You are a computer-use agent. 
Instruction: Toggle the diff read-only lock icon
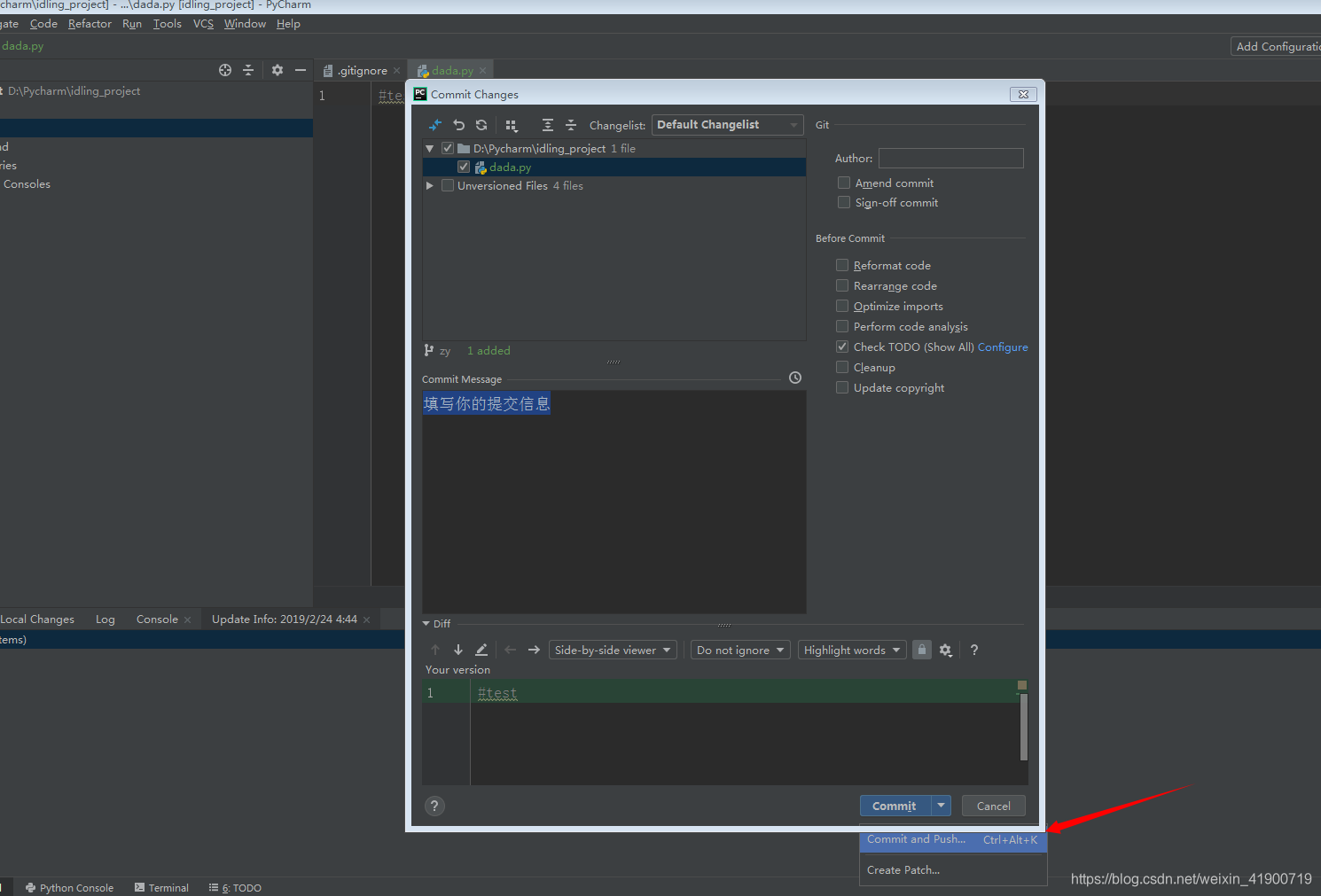[922, 650]
